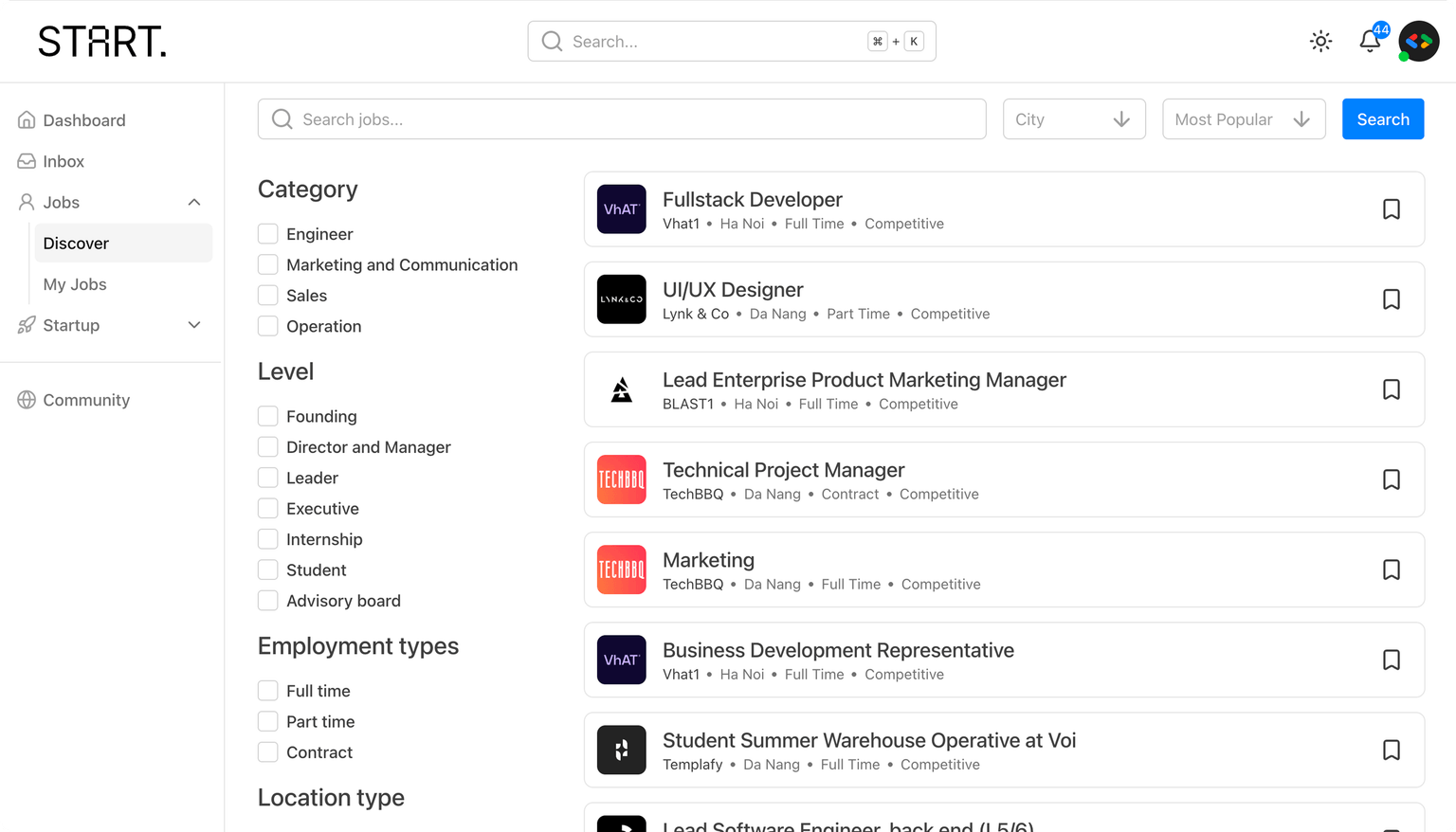
Task: Enable the Internship level filter
Action: pyautogui.click(x=268, y=539)
